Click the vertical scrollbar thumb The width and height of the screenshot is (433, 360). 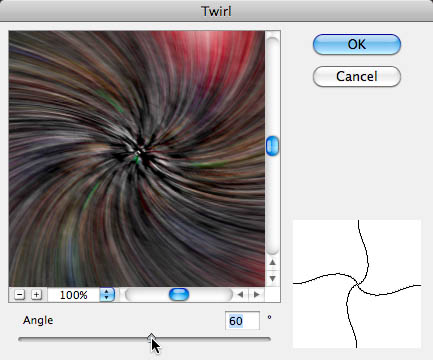click(x=272, y=146)
